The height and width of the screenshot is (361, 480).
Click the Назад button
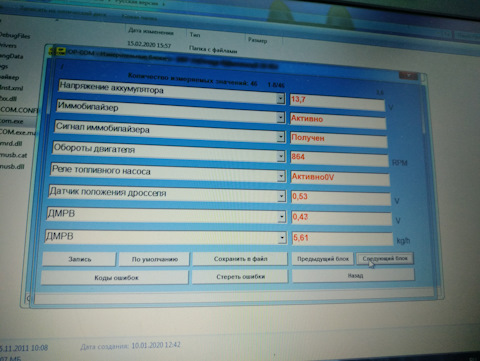(x=354, y=276)
